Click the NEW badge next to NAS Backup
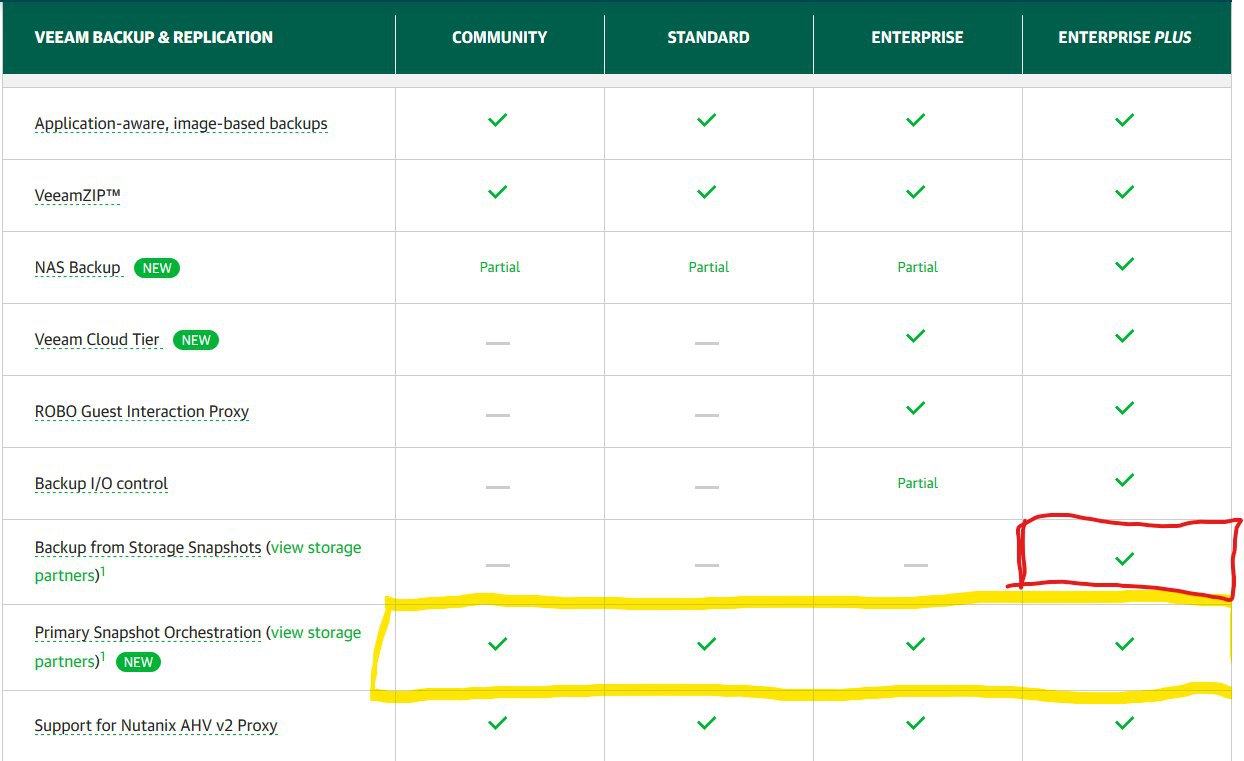The image size is (1244, 761). coord(157,268)
